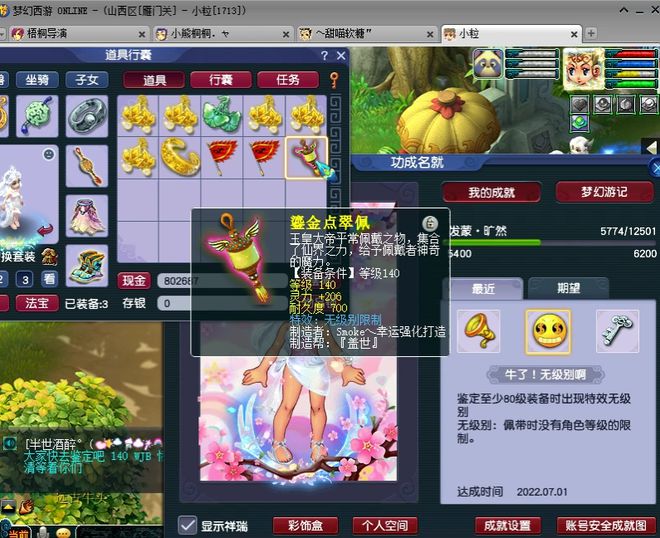Screen dimensions: 660x538
Task: Click the teal boots equipment slot
Action: tap(87, 266)
